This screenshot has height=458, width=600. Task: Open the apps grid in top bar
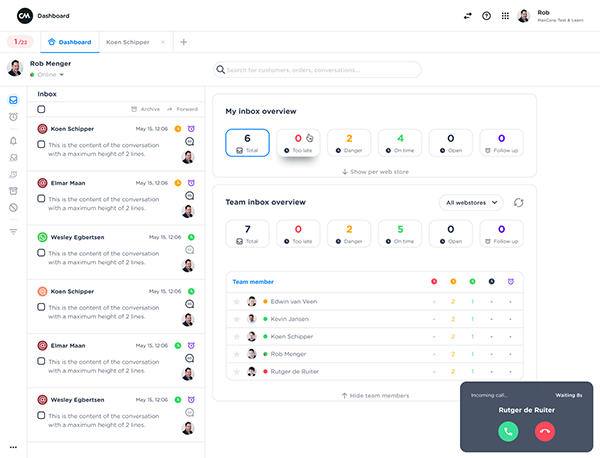(x=505, y=16)
